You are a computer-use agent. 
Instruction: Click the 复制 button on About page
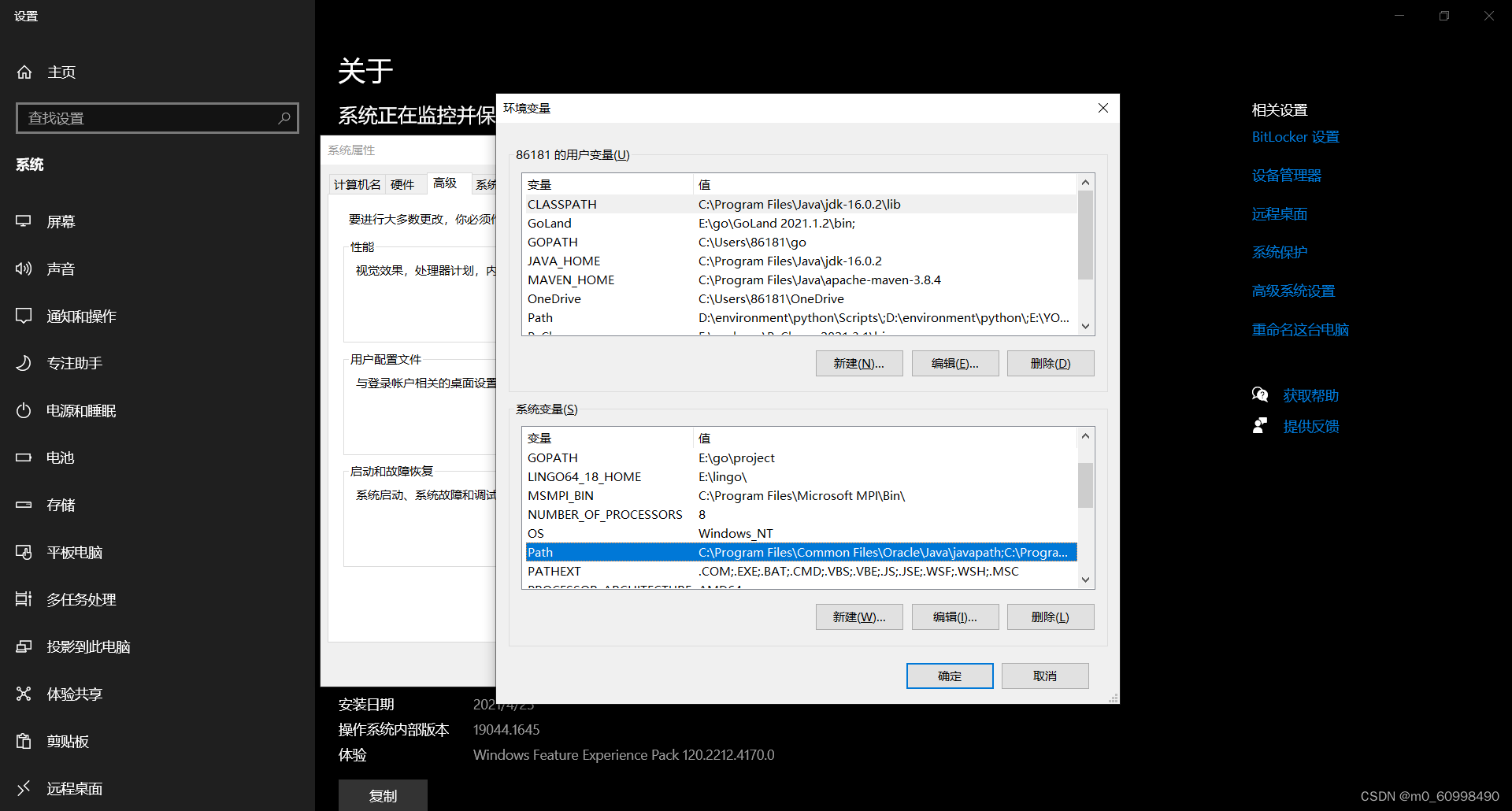(x=384, y=795)
